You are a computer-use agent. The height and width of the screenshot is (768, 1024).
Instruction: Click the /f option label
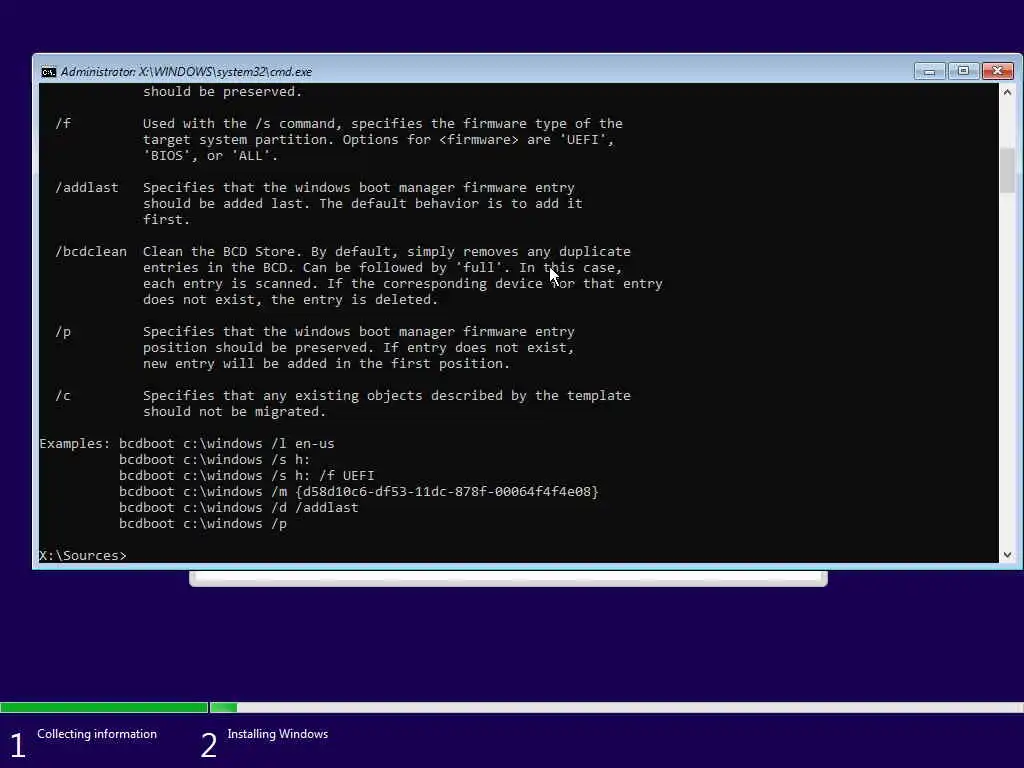(63, 123)
